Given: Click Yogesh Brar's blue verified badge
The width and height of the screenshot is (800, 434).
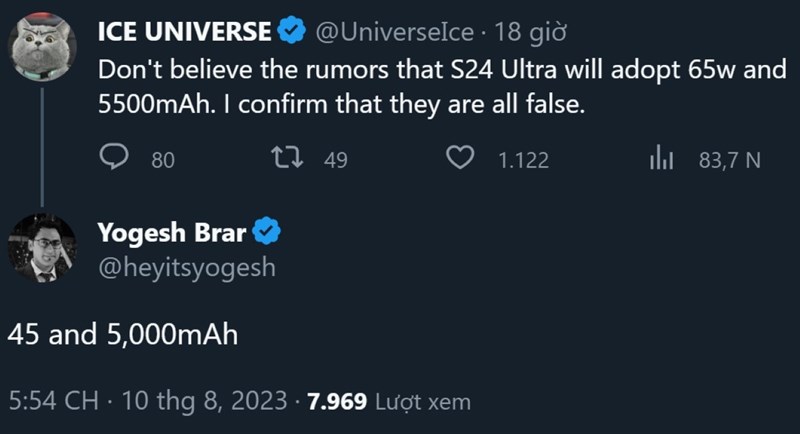Looking at the screenshot, I should pyautogui.click(x=265, y=234).
